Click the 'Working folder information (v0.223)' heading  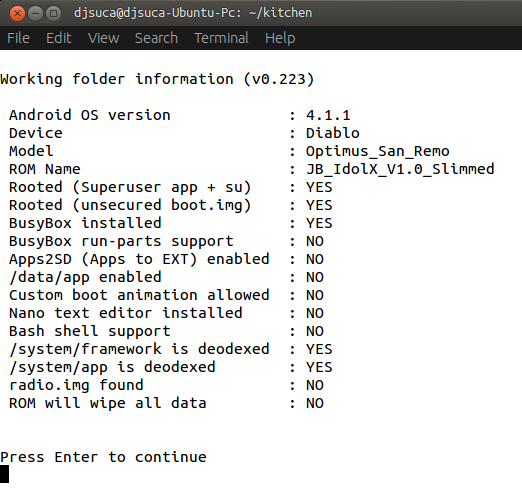tap(157, 79)
